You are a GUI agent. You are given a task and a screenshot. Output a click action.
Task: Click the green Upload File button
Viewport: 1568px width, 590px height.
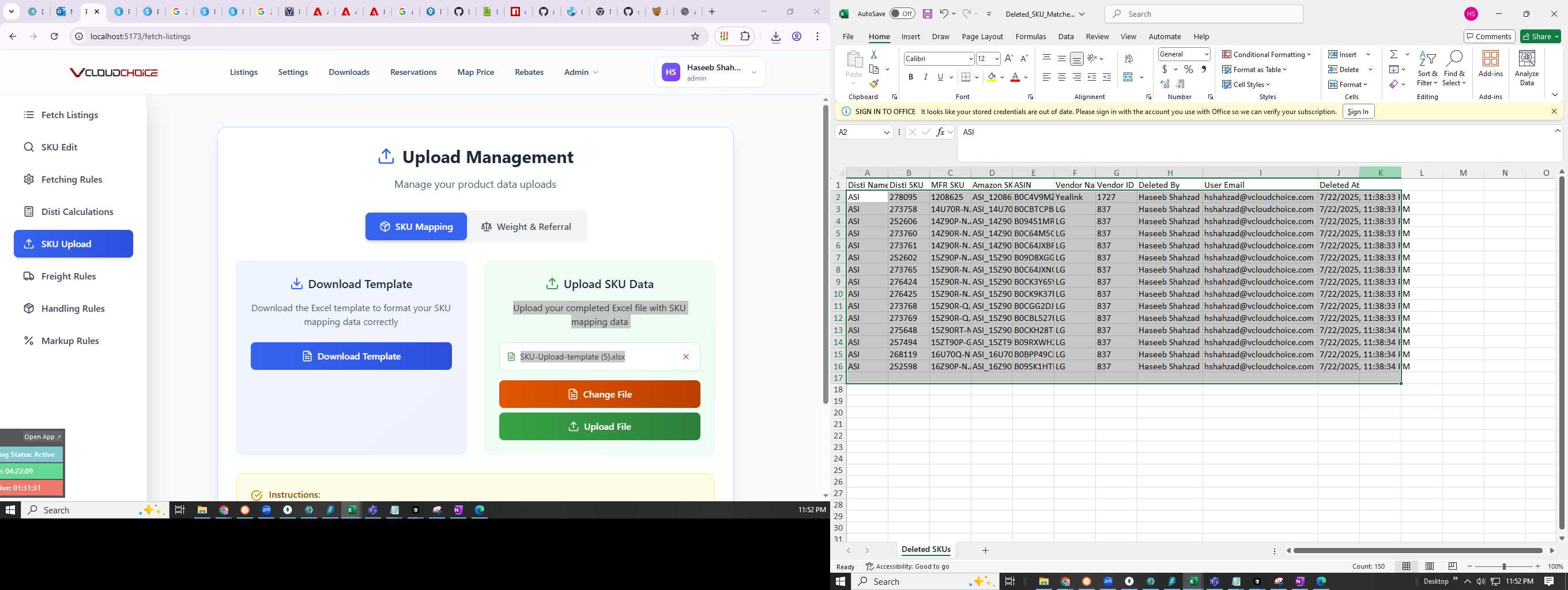(600, 426)
